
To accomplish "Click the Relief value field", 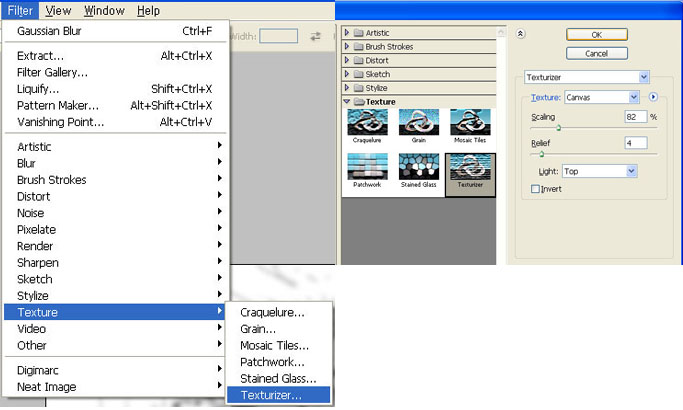I will (x=636, y=142).
